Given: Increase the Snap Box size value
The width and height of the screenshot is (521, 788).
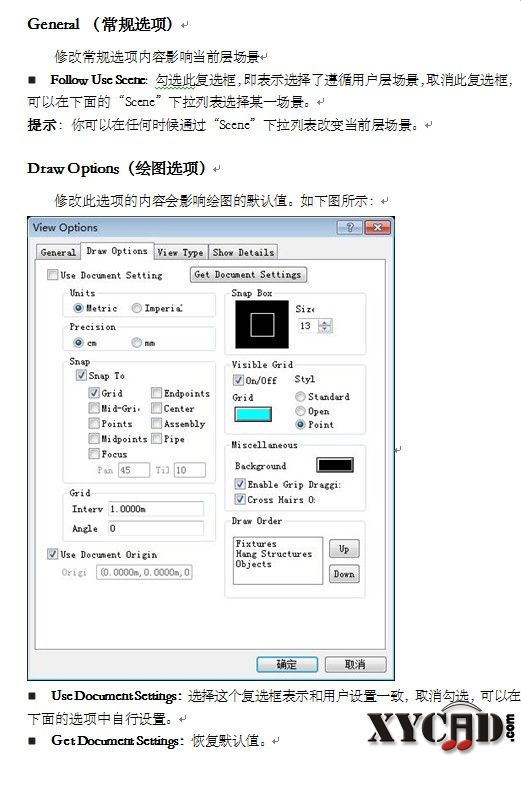Looking at the screenshot, I should coord(326,323).
